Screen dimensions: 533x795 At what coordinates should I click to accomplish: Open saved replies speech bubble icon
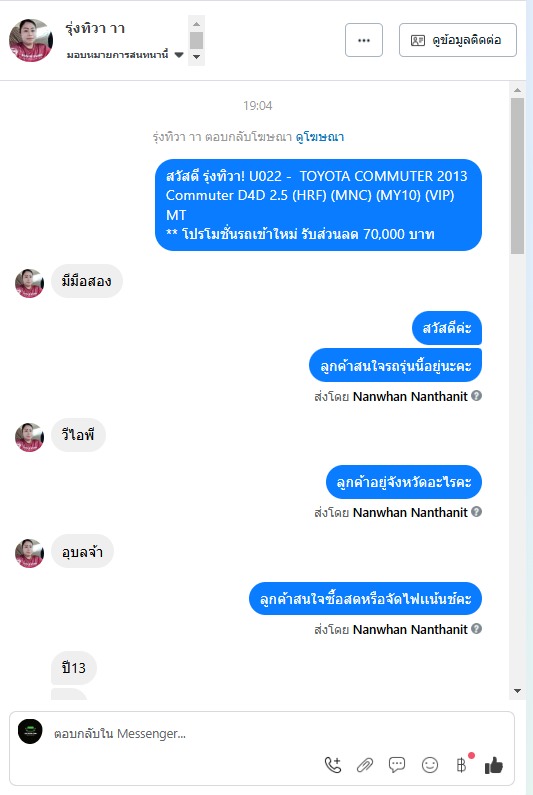click(397, 765)
